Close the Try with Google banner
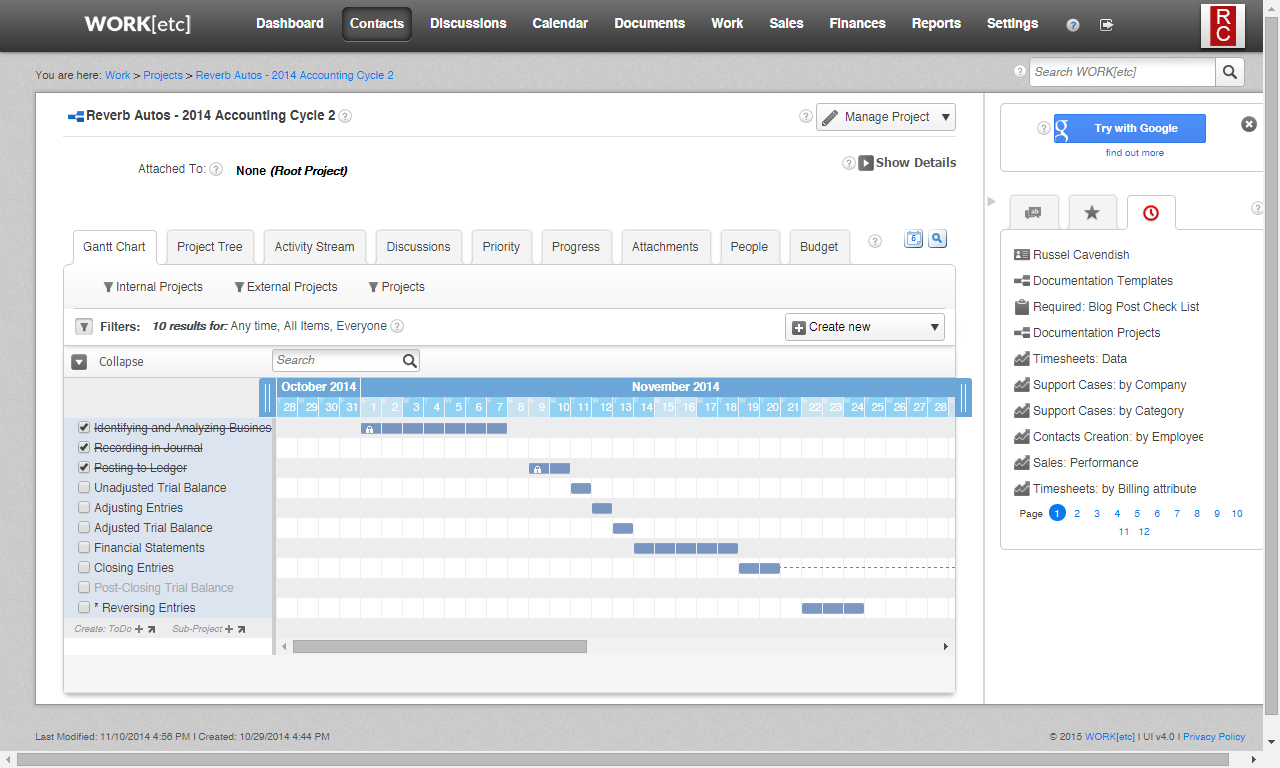Screen dimensions: 1280x768 (x=1249, y=124)
